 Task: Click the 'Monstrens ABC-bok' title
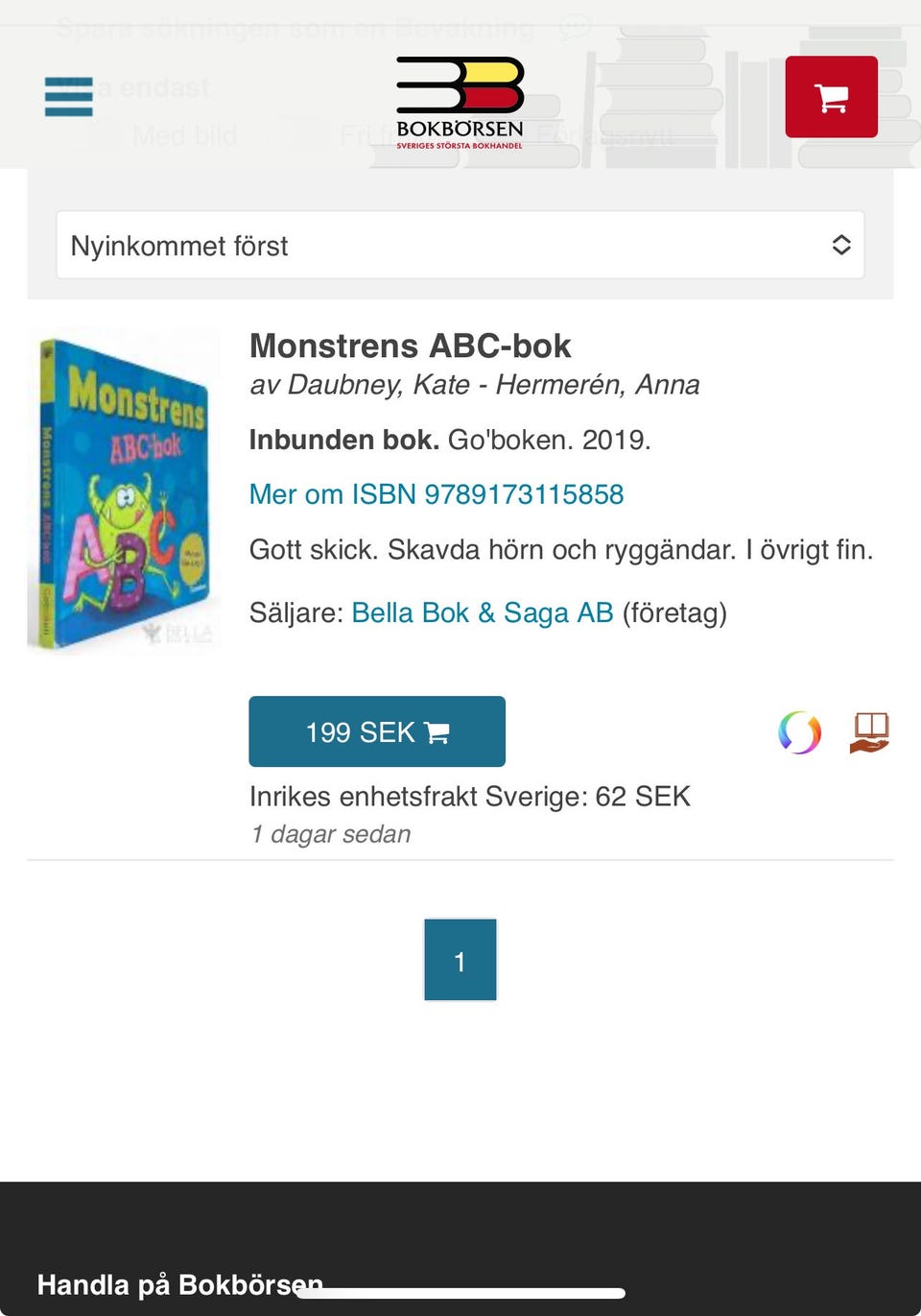[410, 346]
